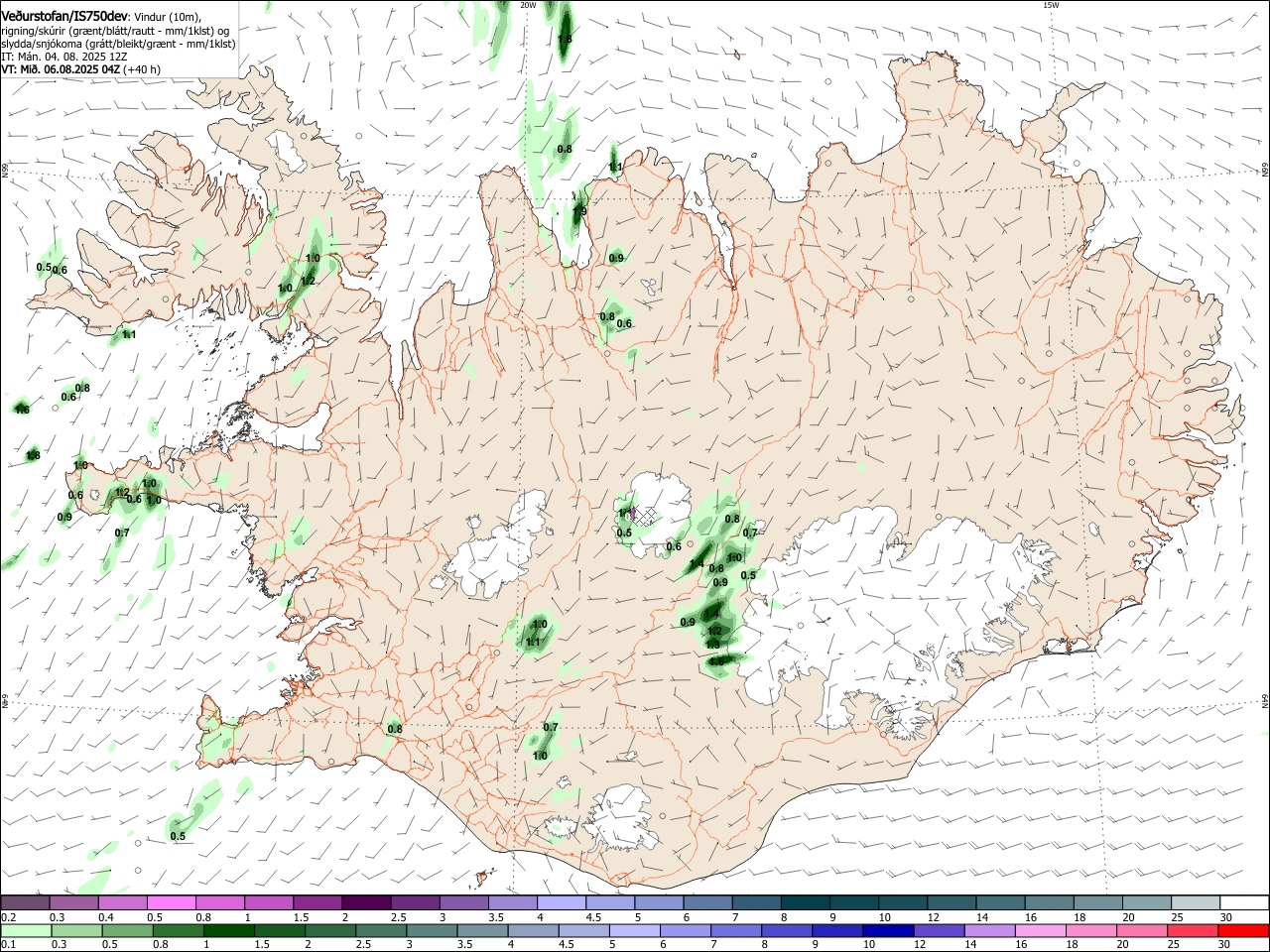1270x952 pixels.
Task: Click the 0.2 label in the snow legend
Action: click(x=8, y=917)
